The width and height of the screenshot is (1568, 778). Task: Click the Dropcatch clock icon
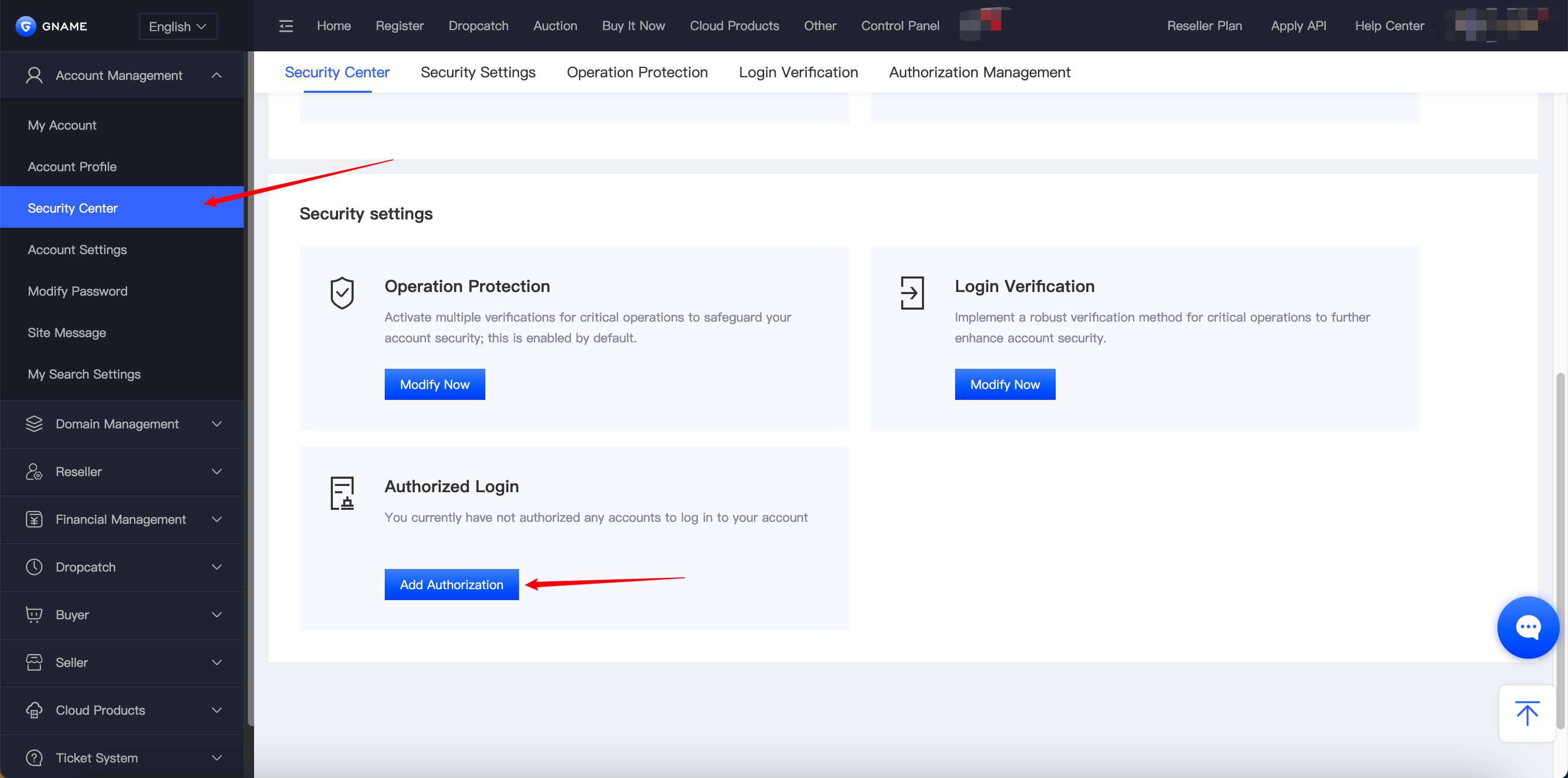coord(34,567)
